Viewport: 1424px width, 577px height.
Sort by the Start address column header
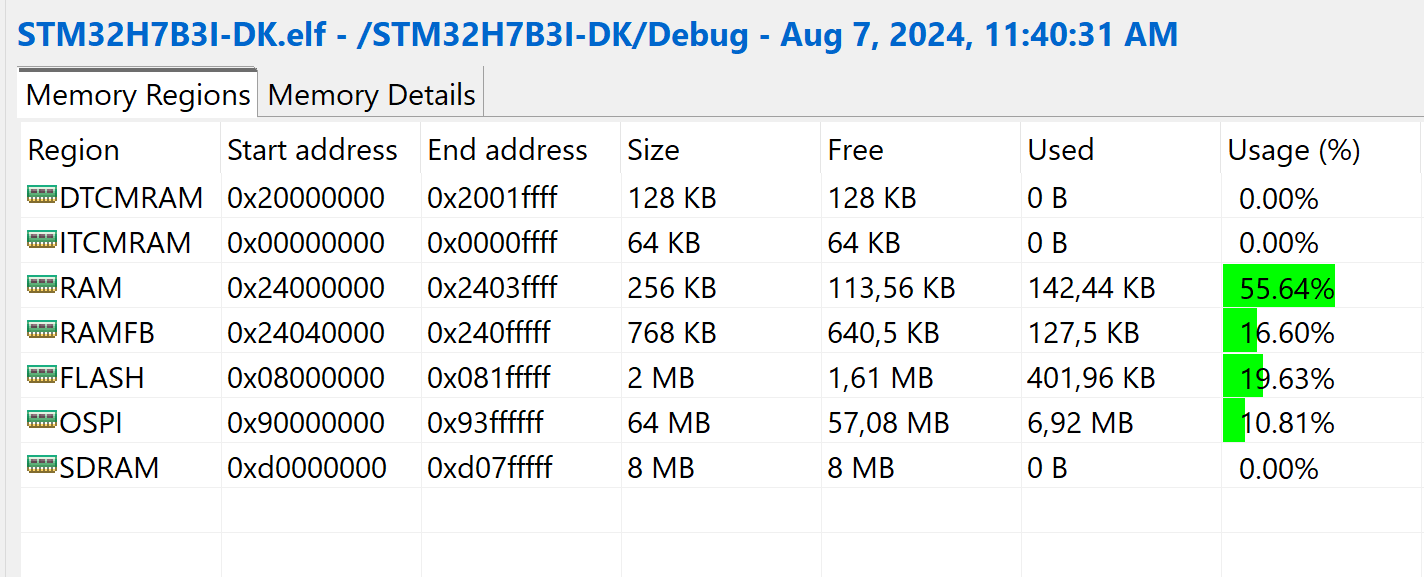(x=312, y=150)
